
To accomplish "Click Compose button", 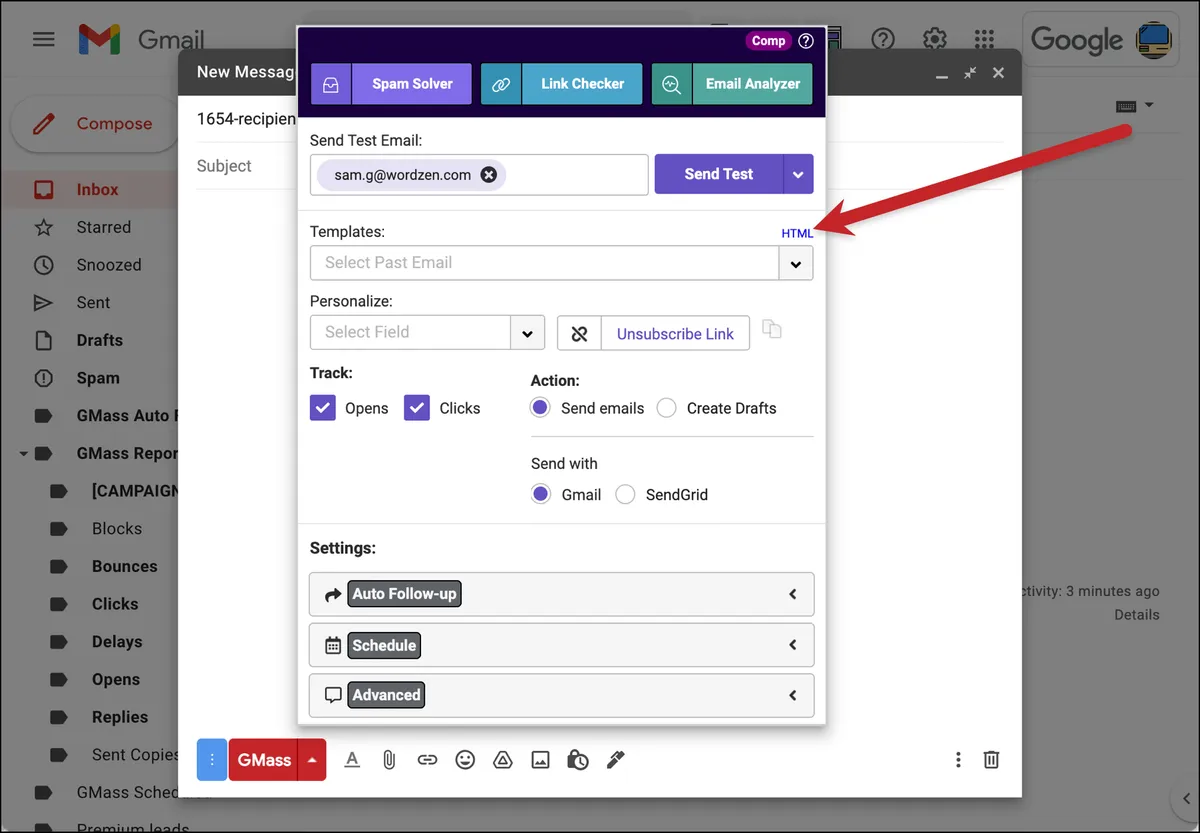I will 95,124.
